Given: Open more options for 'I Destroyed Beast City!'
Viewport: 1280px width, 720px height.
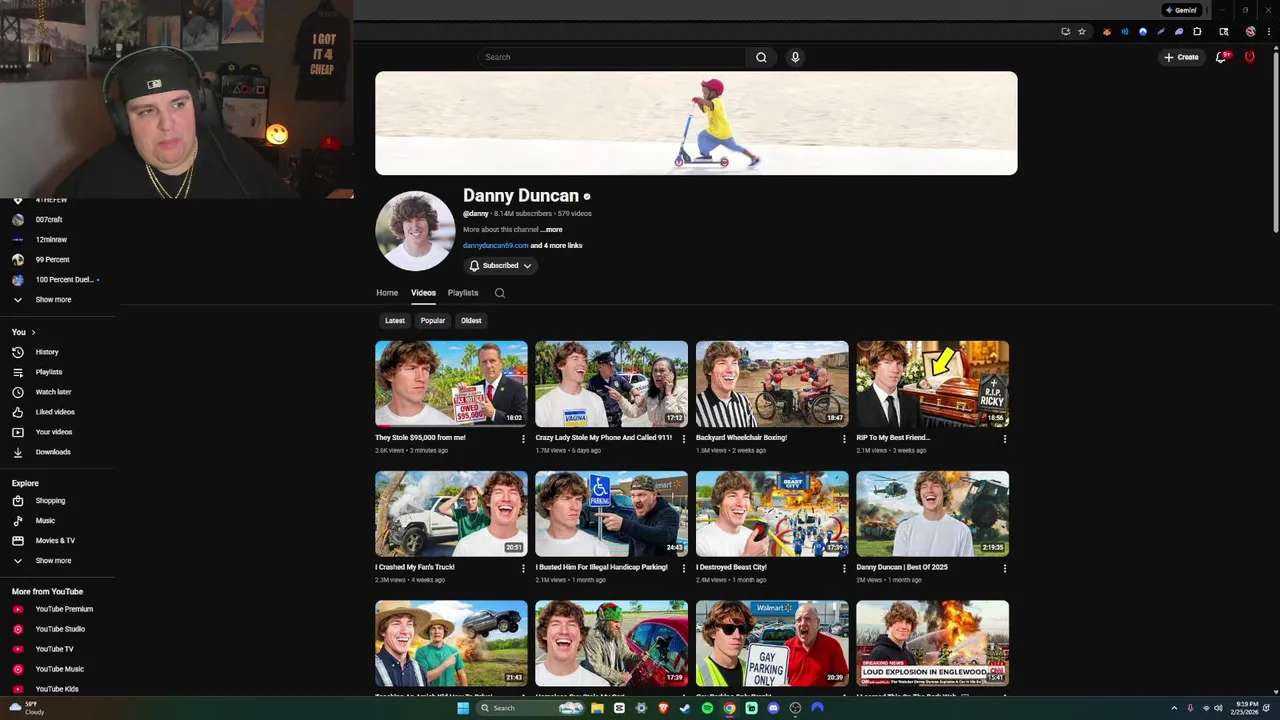Looking at the screenshot, I should (x=844, y=568).
